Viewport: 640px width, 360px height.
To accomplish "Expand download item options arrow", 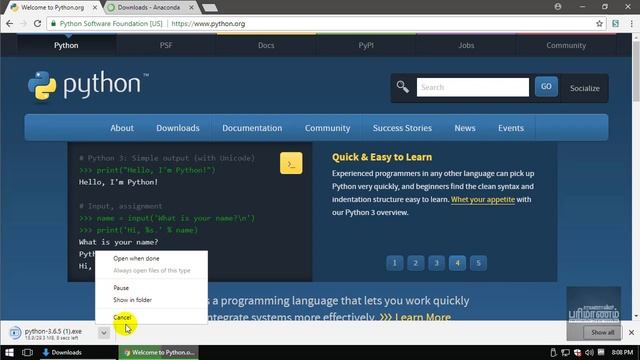I will click(x=104, y=333).
